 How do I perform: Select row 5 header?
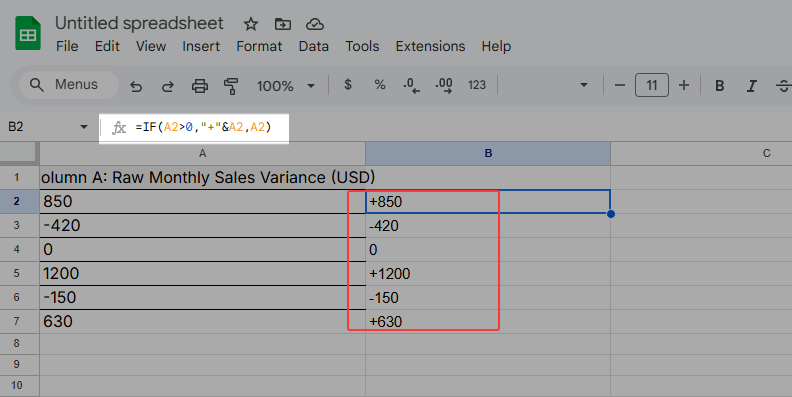[19, 273]
